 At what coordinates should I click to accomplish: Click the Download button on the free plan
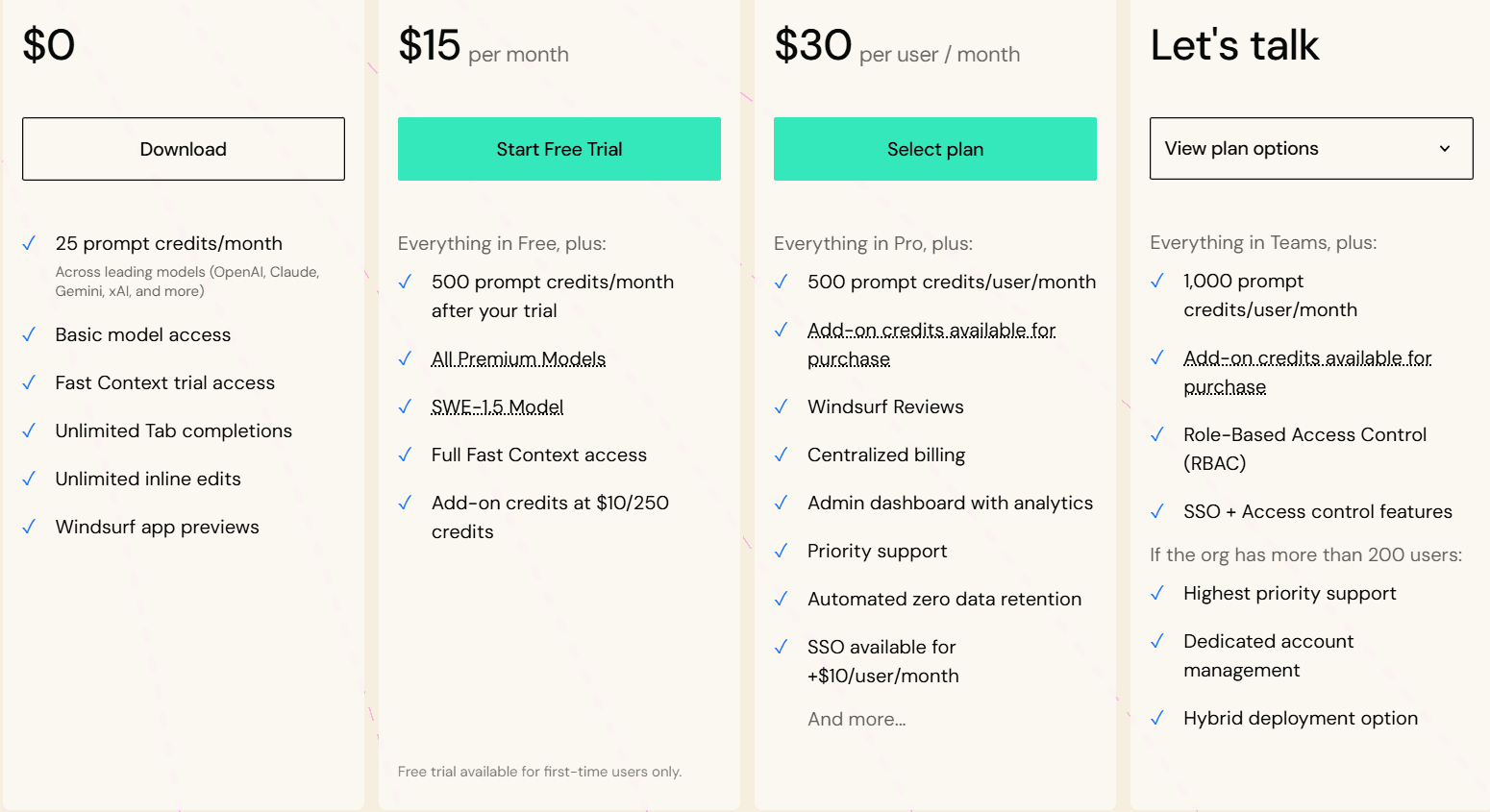[x=183, y=149]
